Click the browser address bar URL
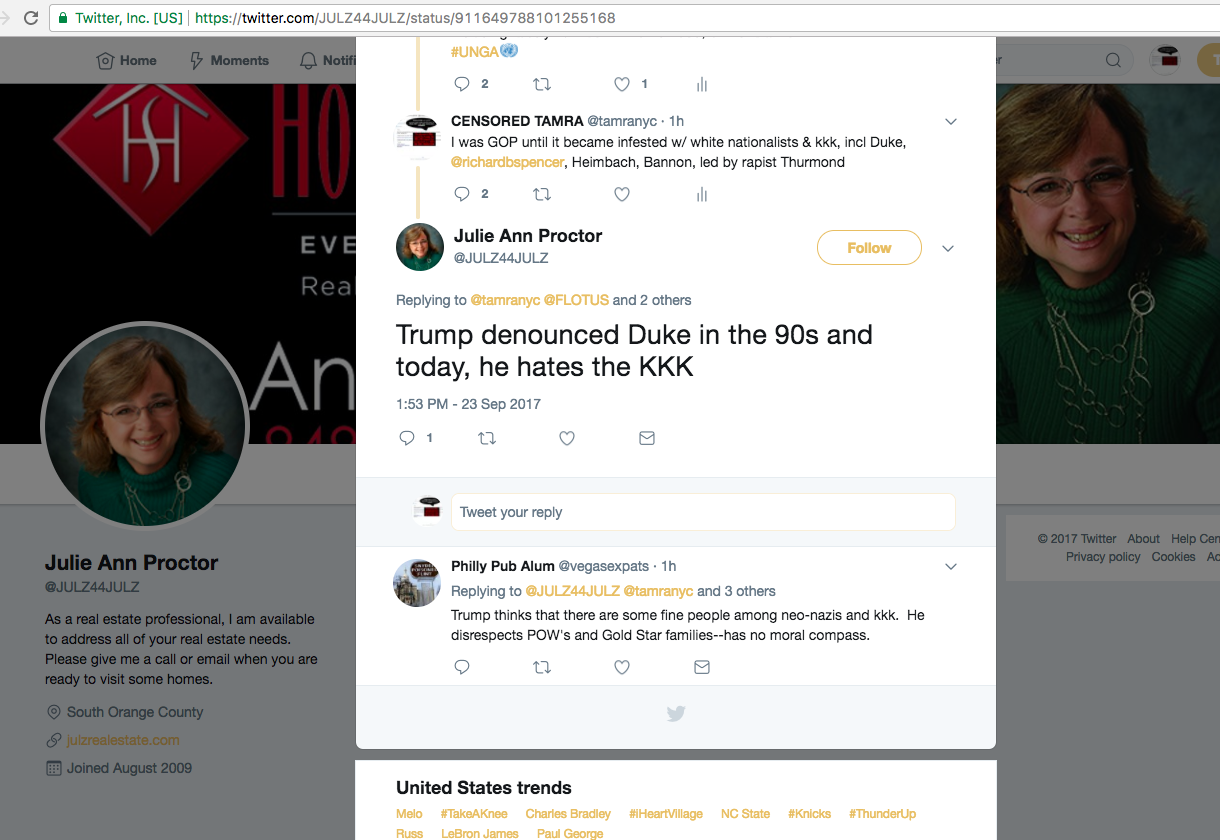The image size is (1220, 840). tap(405, 18)
